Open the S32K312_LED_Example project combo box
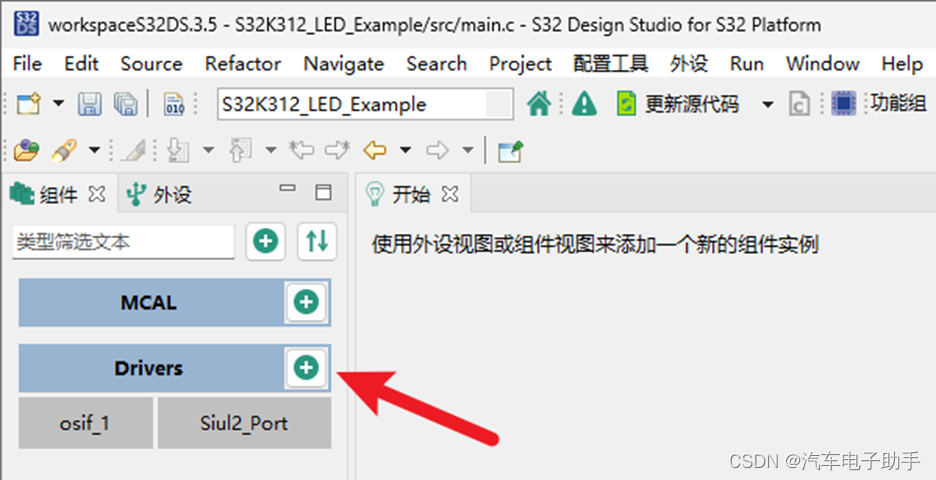Viewport: 936px width, 480px height. (365, 104)
